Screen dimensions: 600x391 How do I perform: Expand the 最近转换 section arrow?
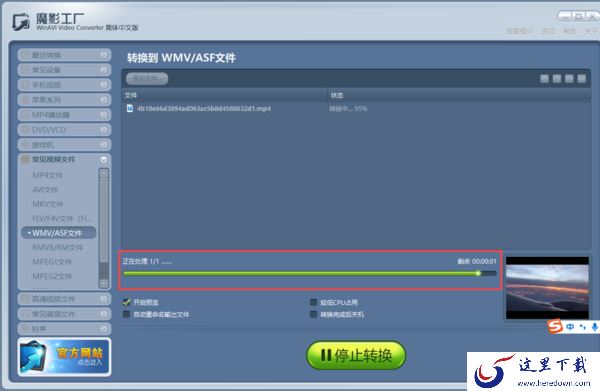click(103, 55)
